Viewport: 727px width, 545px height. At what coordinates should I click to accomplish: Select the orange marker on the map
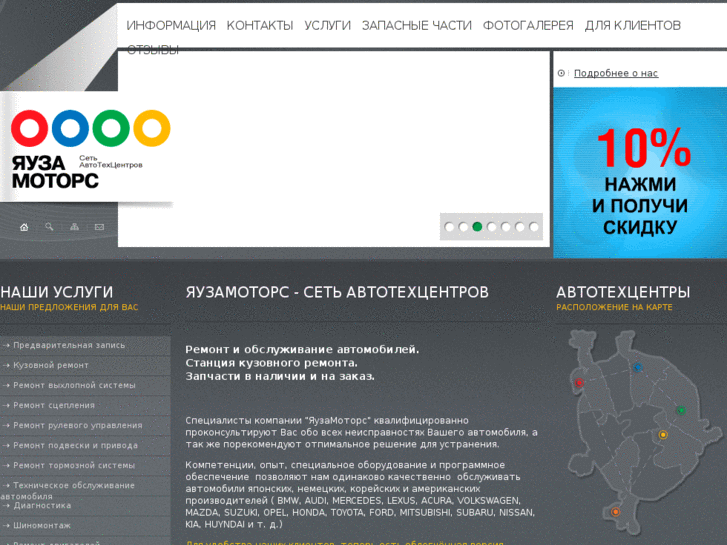pos(615,512)
